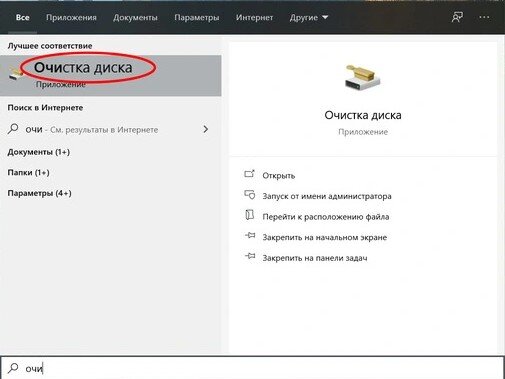Expand the Папки (1+) section
Screen dimensions: 505x379
click(28, 173)
